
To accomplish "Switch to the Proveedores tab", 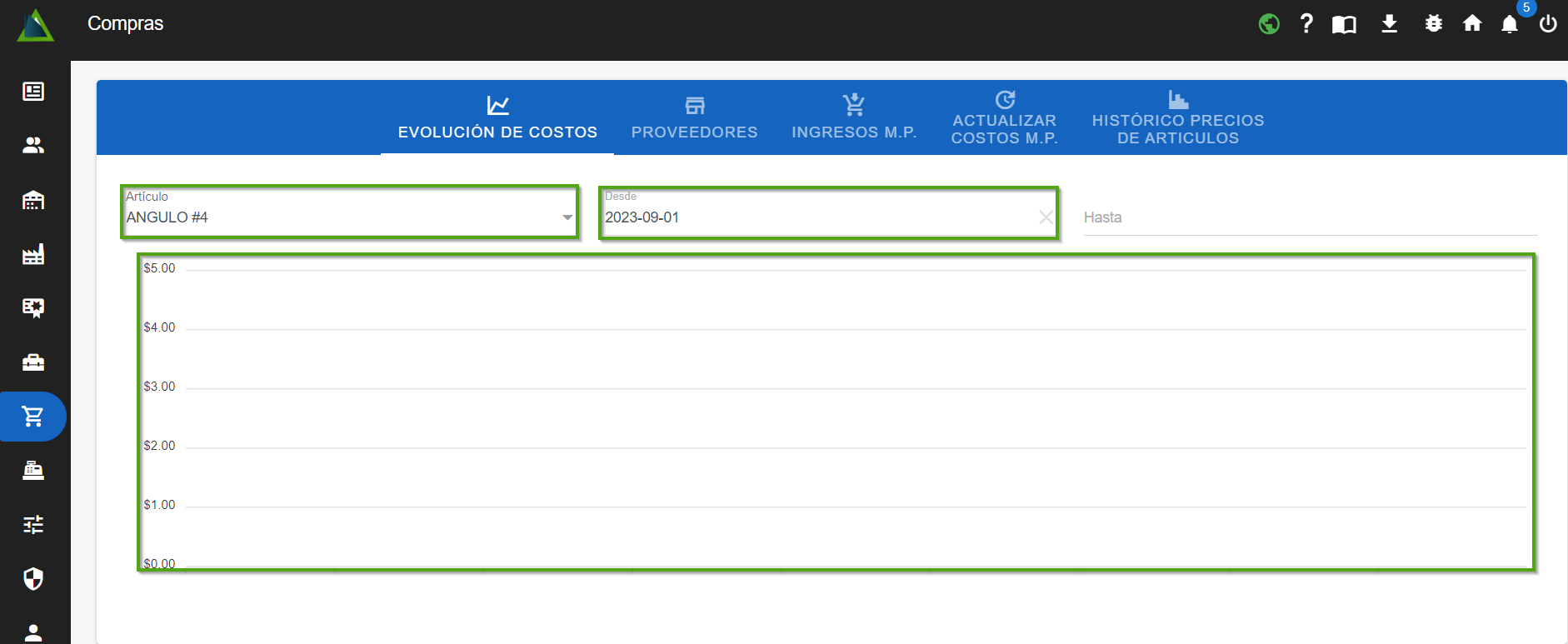I will (x=694, y=118).
